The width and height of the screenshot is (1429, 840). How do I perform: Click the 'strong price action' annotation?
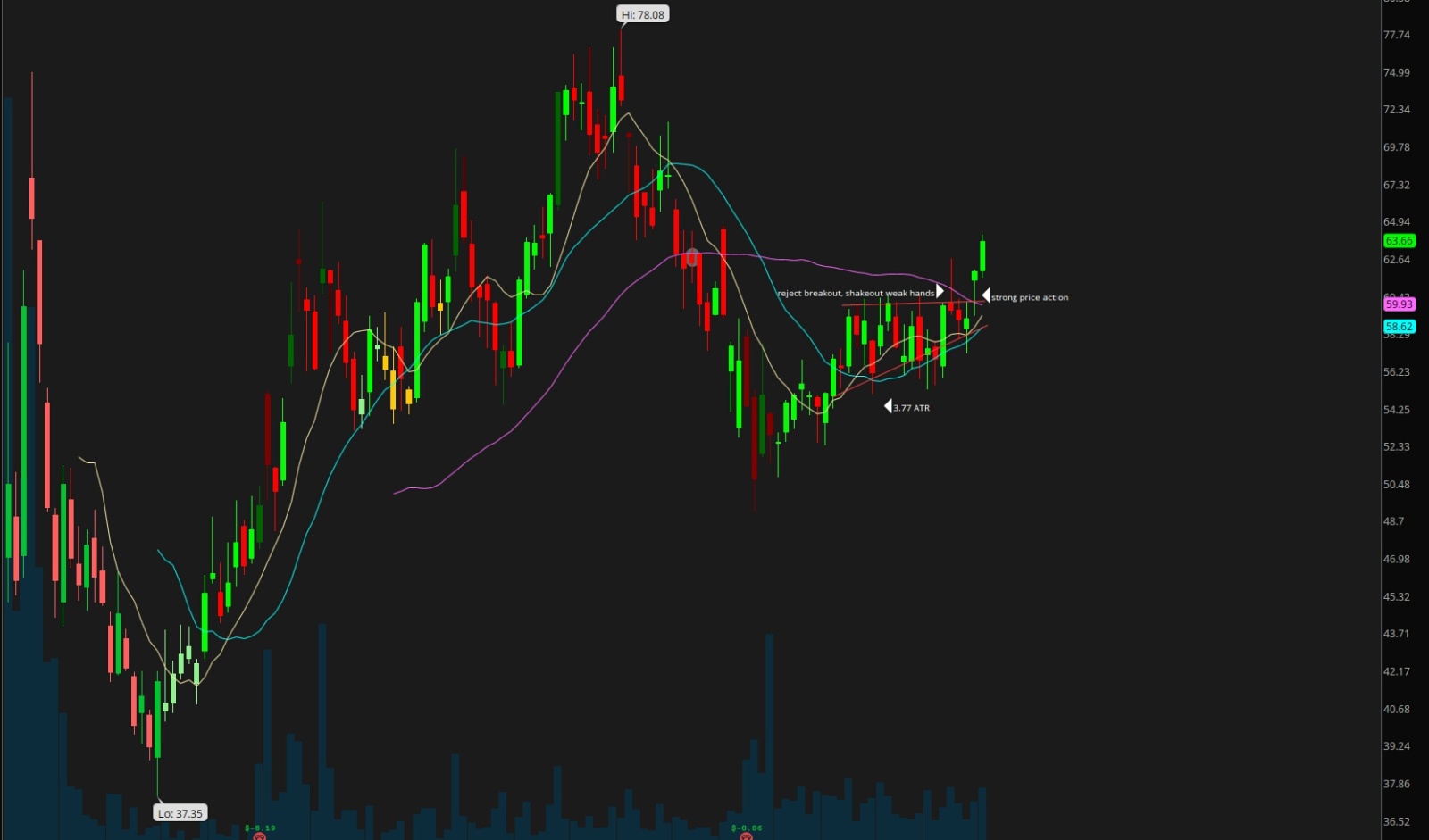(1030, 297)
